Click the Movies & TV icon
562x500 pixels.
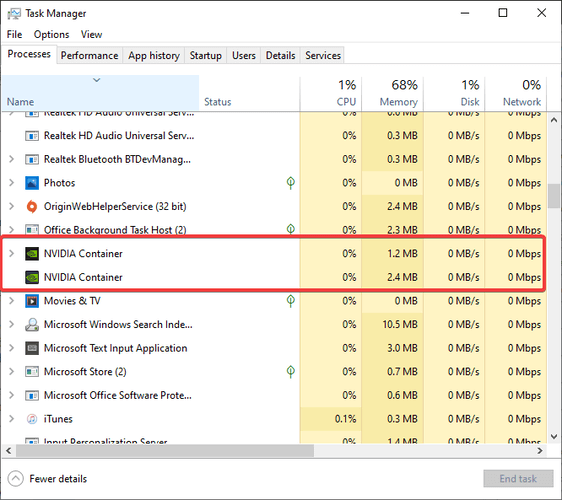pos(32,301)
